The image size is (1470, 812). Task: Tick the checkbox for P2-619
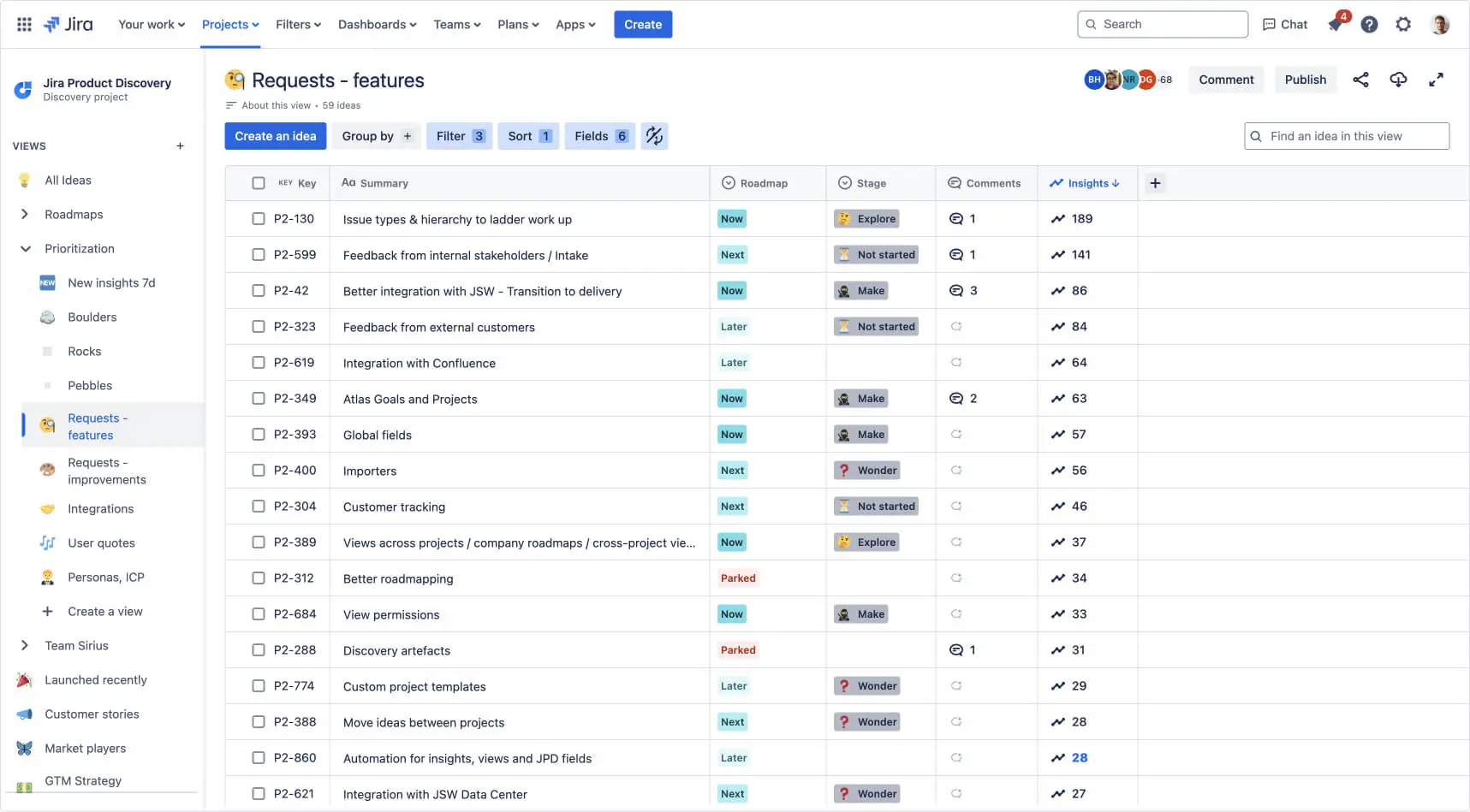(259, 363)
